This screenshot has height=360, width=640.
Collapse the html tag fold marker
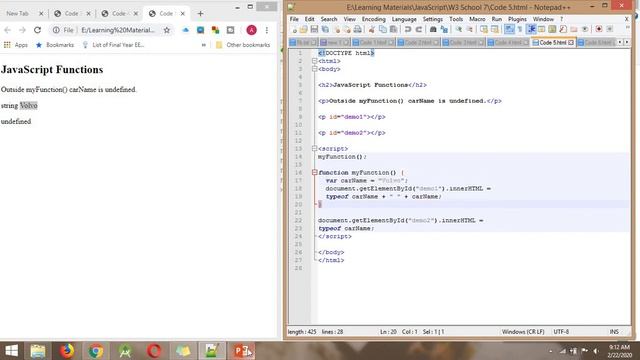coord(314,61)
